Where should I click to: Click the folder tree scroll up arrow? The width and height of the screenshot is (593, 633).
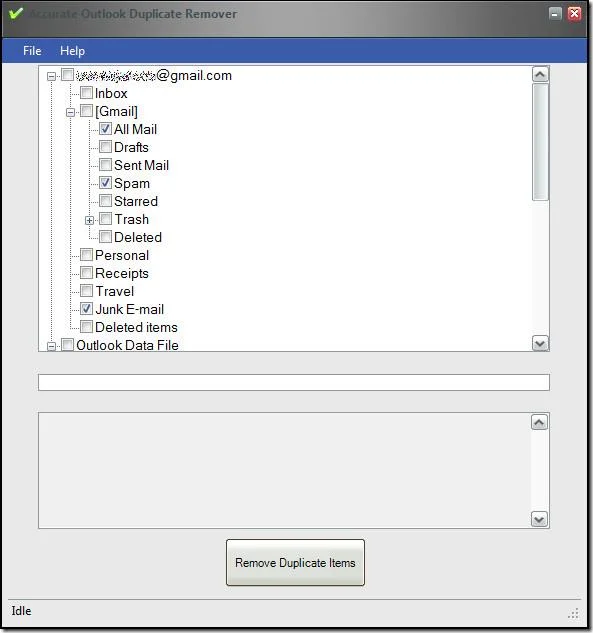[x=540, y=74]
